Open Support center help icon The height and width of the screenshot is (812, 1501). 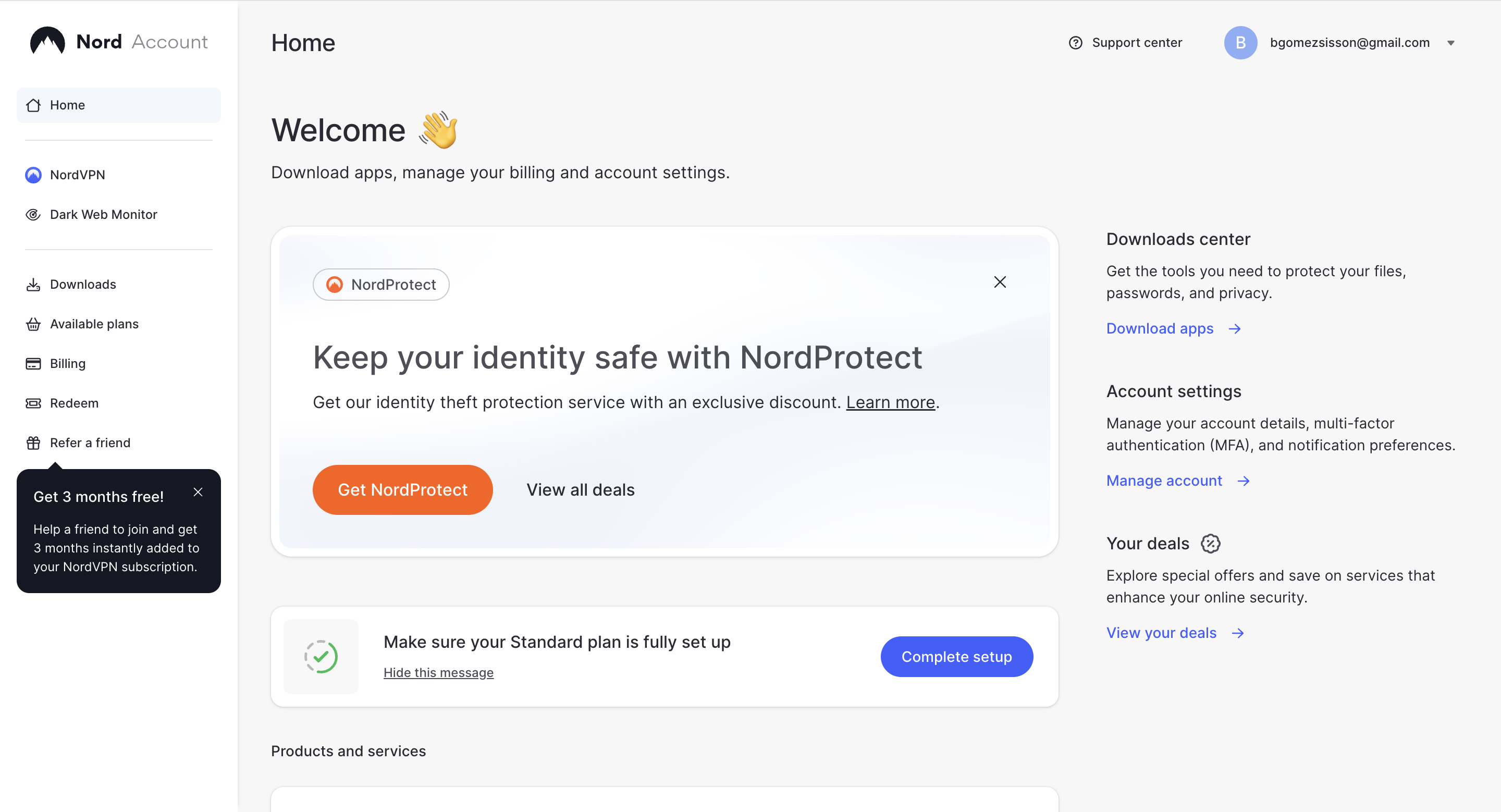[1076, 43]
